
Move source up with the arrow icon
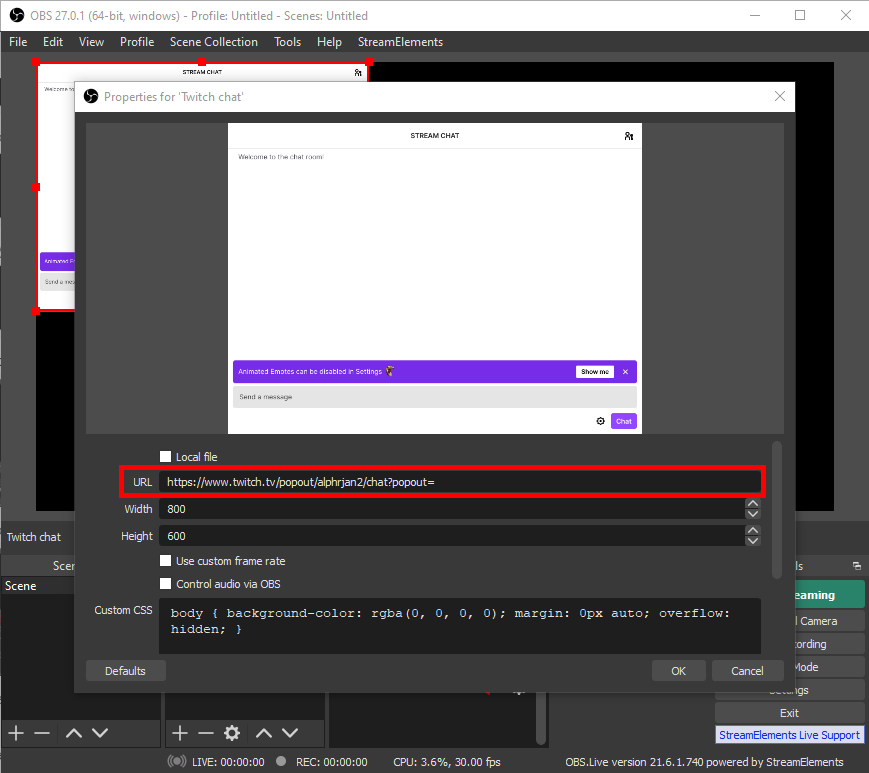point(264,733)
